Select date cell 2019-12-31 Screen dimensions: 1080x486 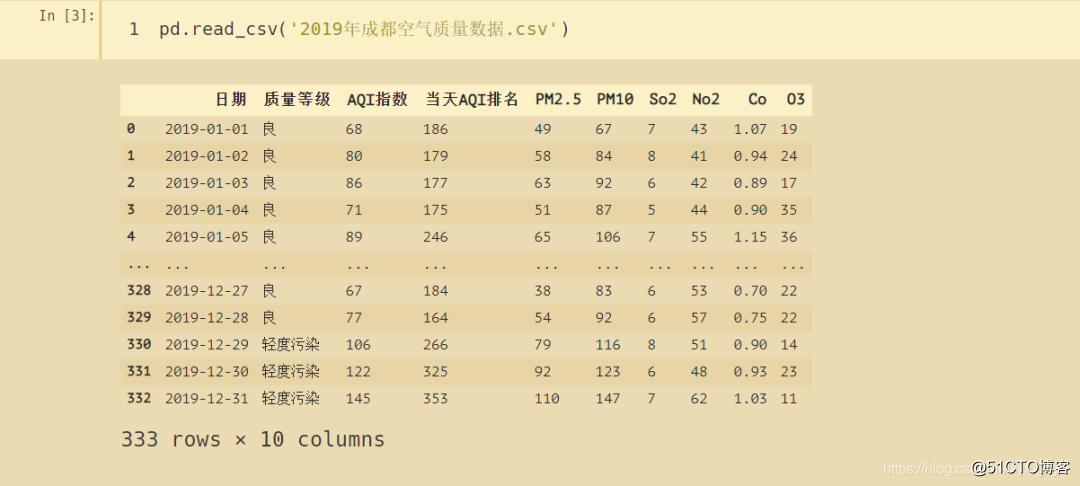pos(207,398)
